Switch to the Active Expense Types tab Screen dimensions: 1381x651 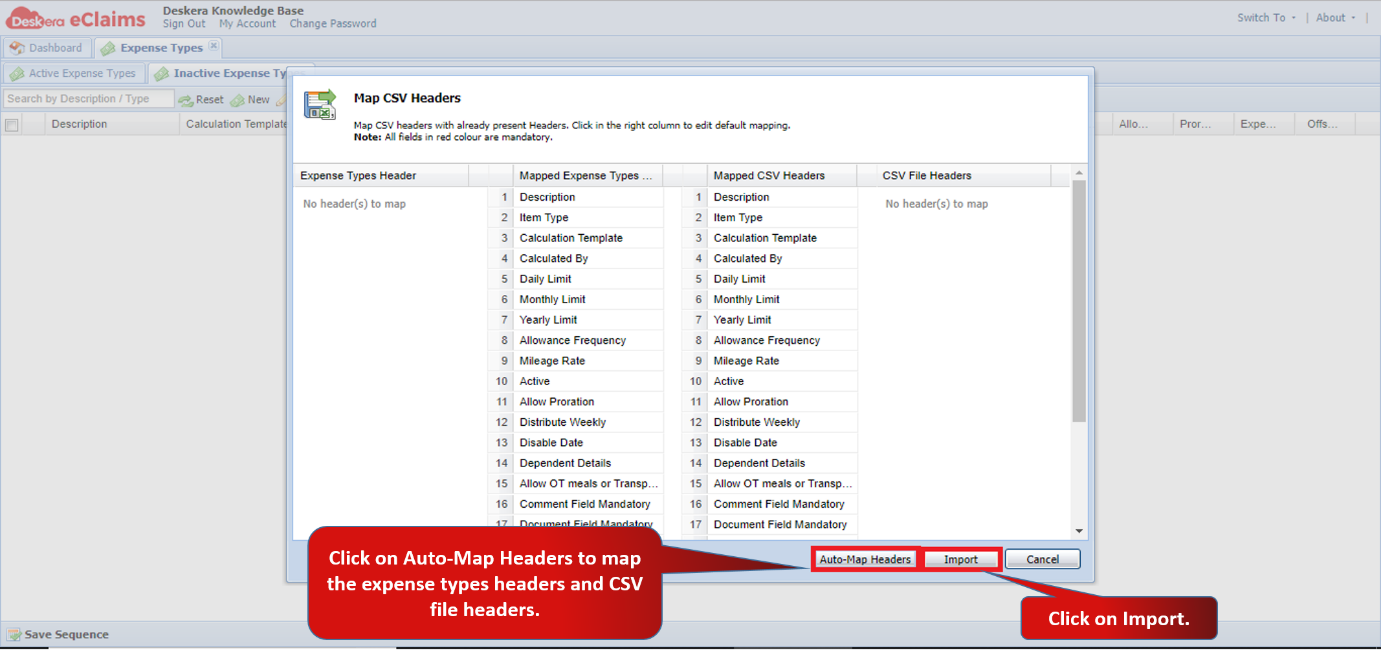[x=75, y=74]
